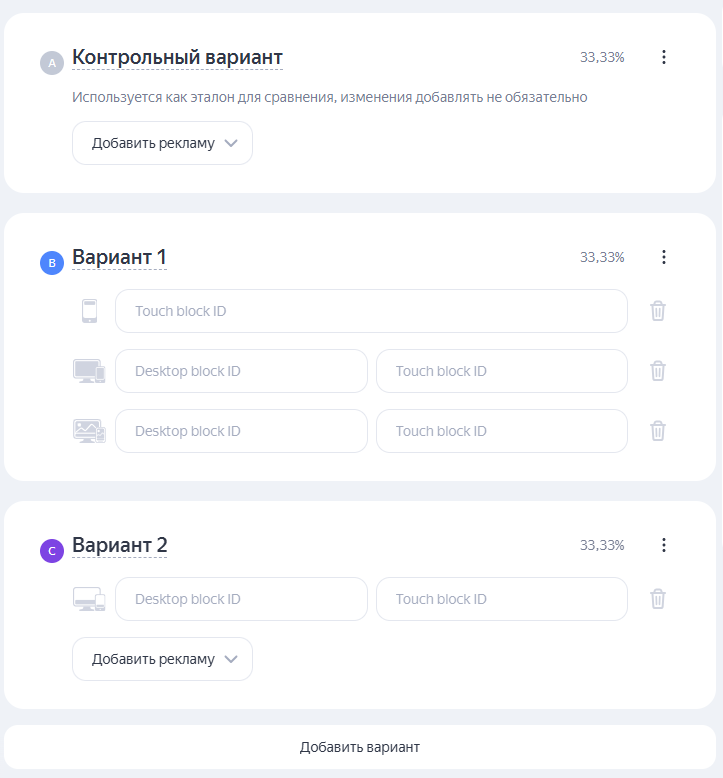Image resolution: width=723 pixels, height=778 pixels.
Task: Click the purple C variant badge
Action: pyautogui.click(x=52, y=551)
